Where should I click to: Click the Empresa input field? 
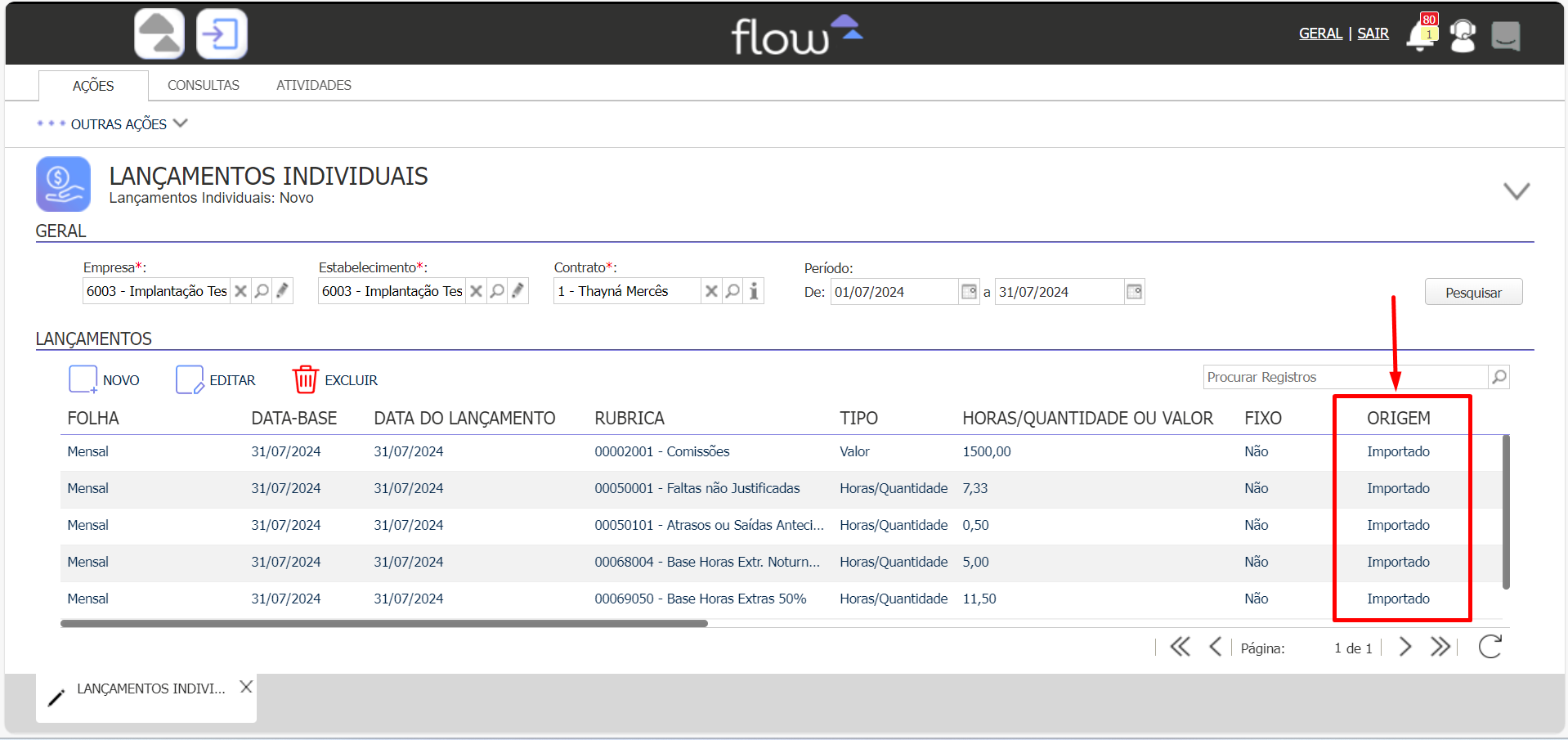click(x=156, y=291)
